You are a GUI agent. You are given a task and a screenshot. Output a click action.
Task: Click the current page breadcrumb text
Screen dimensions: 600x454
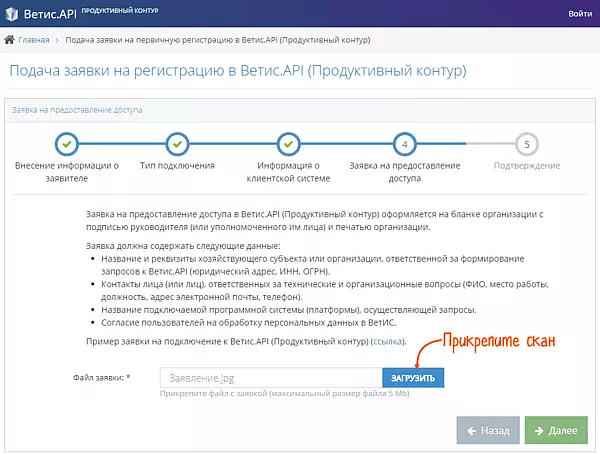click(217, 40)
